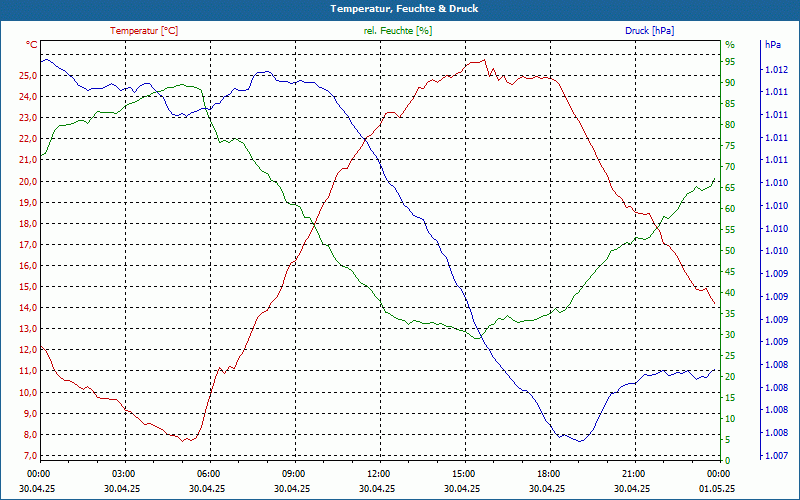The image size is (800, 500).
Task: Click the 19,0 temperature axis value
Action: 28,202
